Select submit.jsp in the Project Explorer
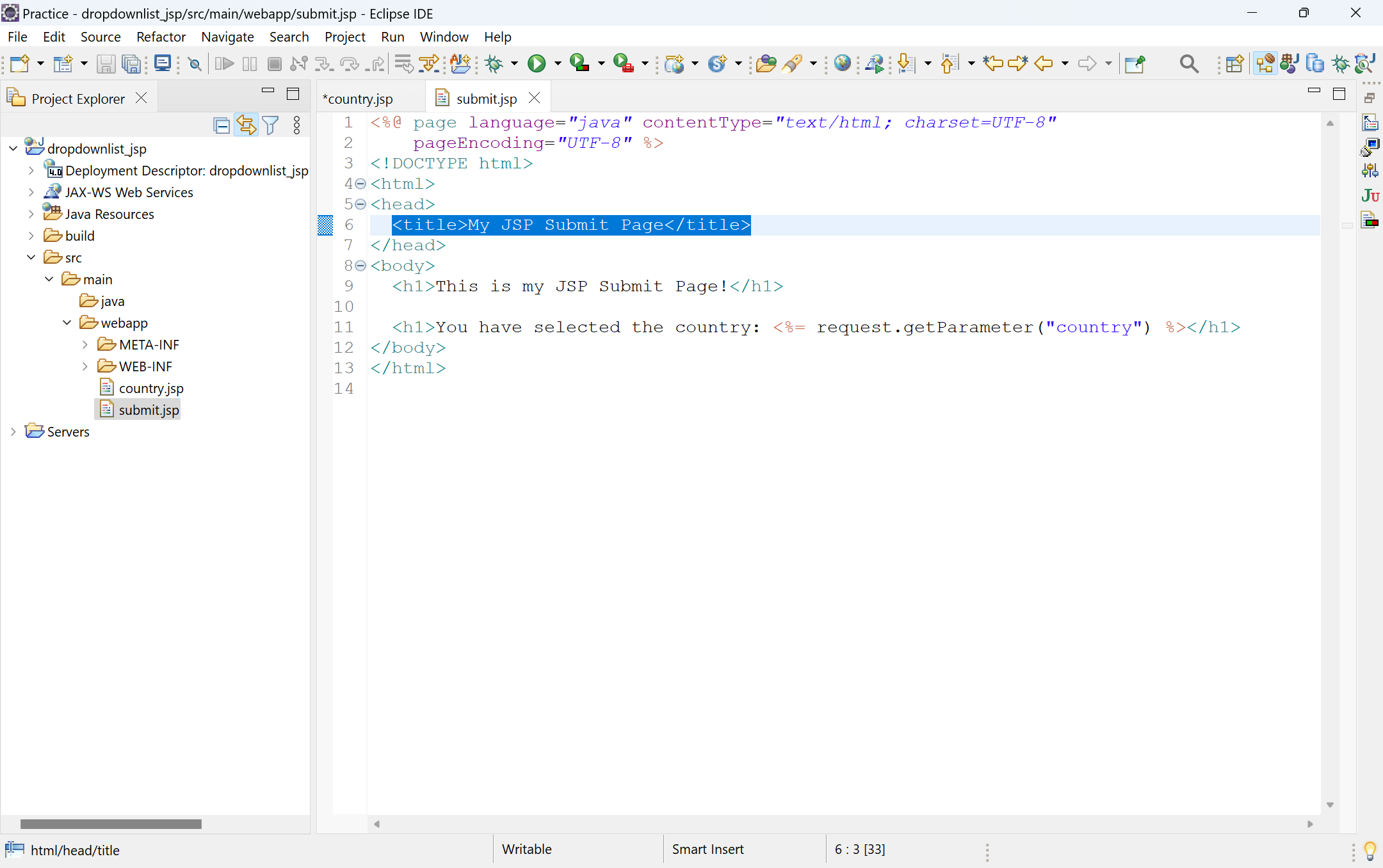This screenshot has width=1383, height=868. click(149, 409)
